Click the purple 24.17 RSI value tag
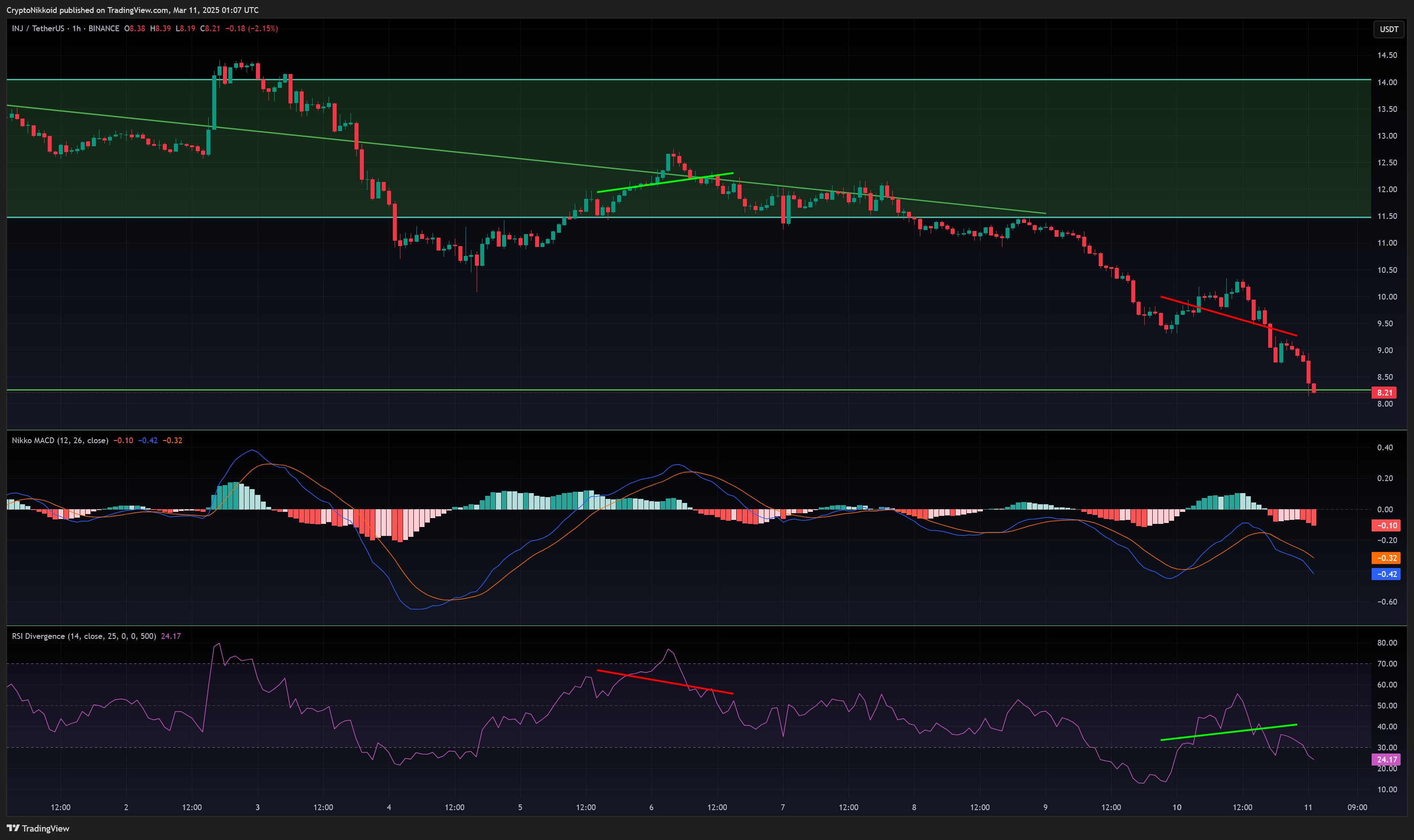1414x840 pixels. pos(1386,760)
